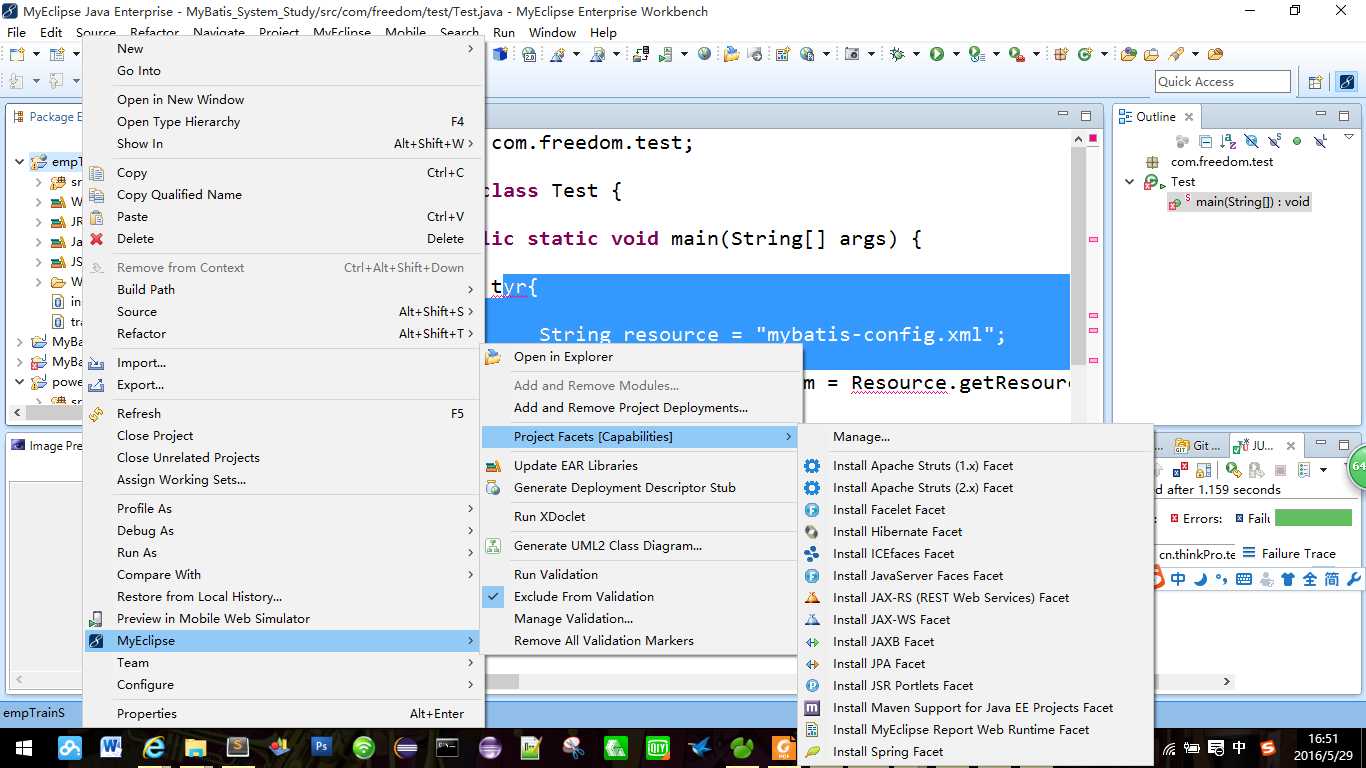1366x768 pixels.
Task: Open the Debug dropdown arrow in the toolbar
Action: [x=916, y=54]
